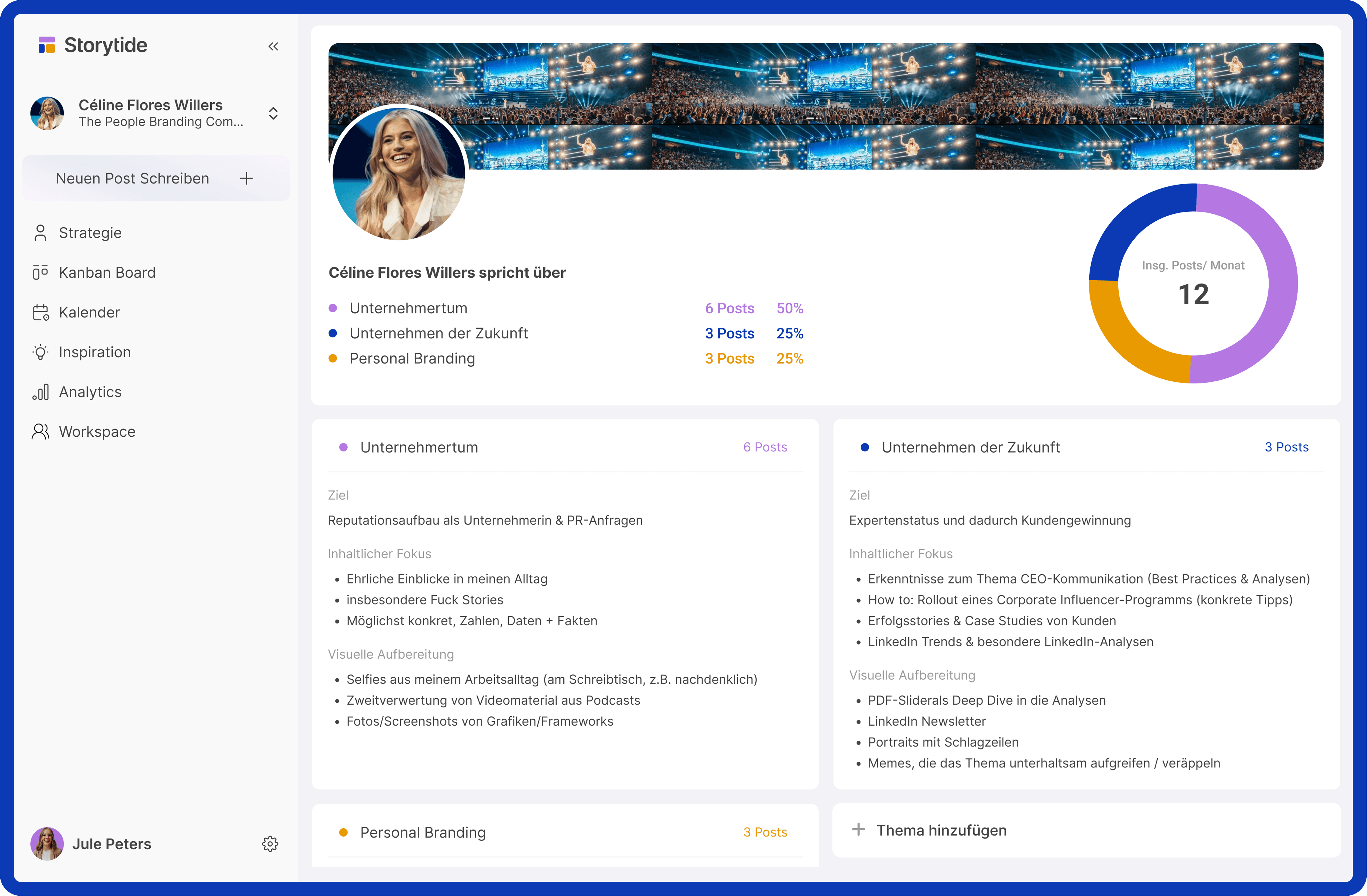Screen dimensions: 1367x896
Task: Click Jule Peters user name
Action: click(112, 844)
